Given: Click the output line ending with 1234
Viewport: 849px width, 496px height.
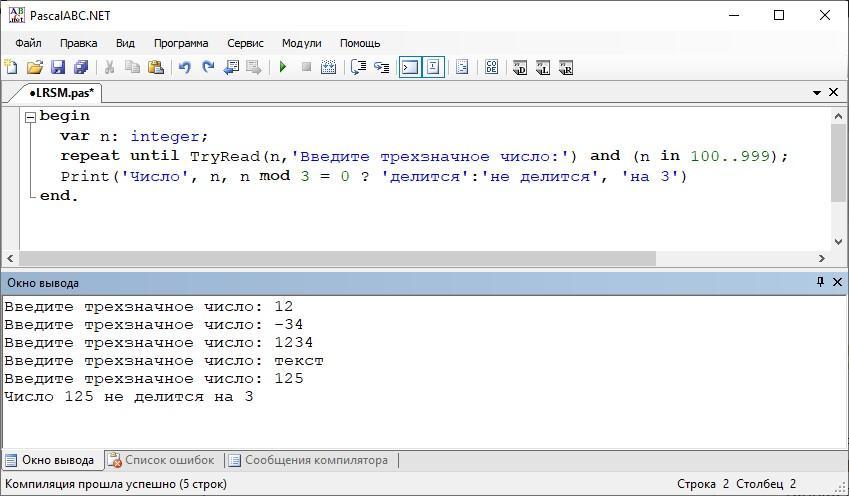Looking at the screenshot, I should pos(159,343).
